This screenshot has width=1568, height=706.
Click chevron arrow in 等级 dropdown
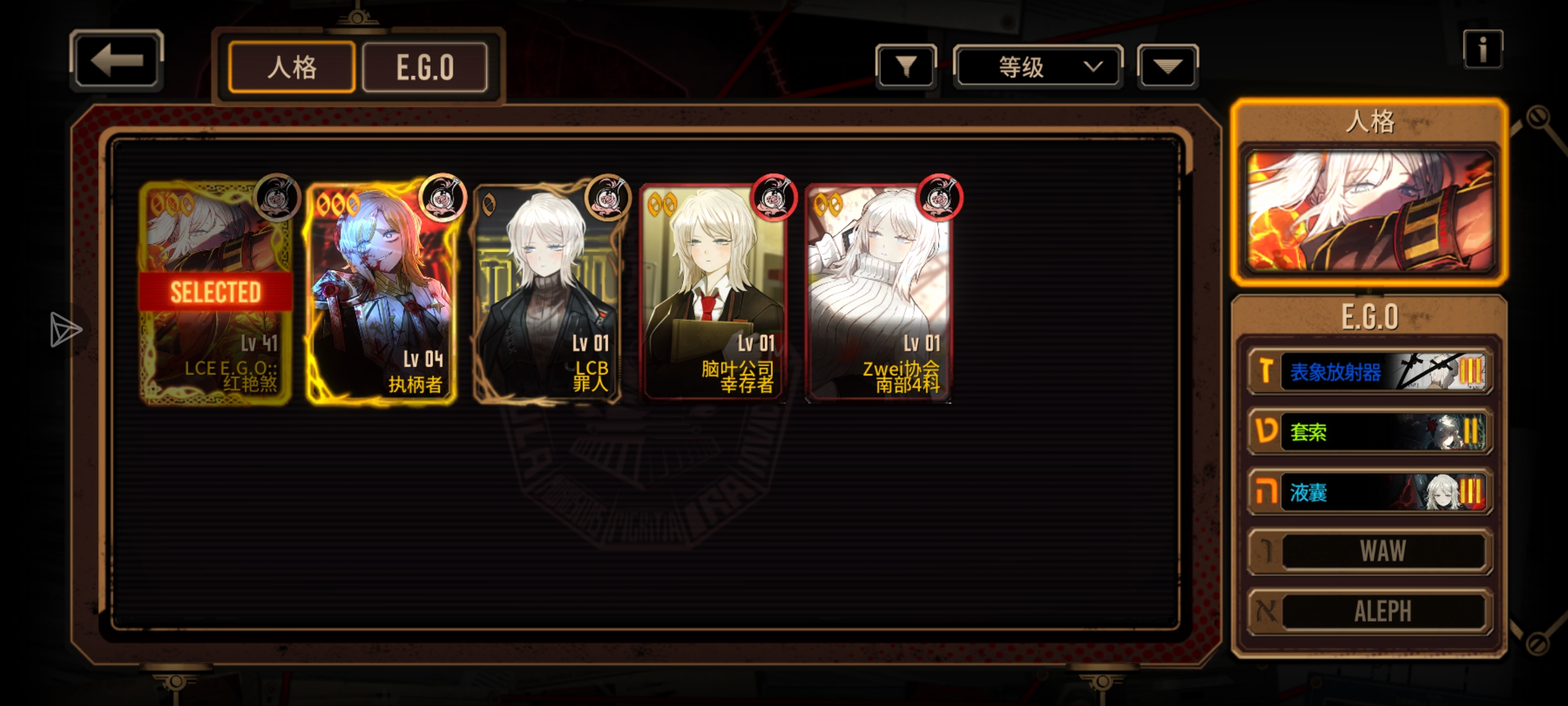tap(1093, 67)
